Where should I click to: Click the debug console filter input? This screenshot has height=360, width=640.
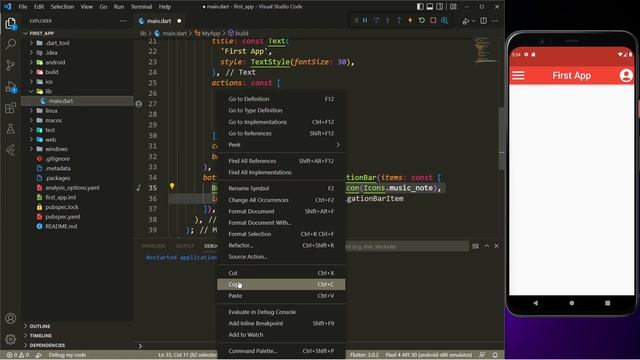click(407, 247)
